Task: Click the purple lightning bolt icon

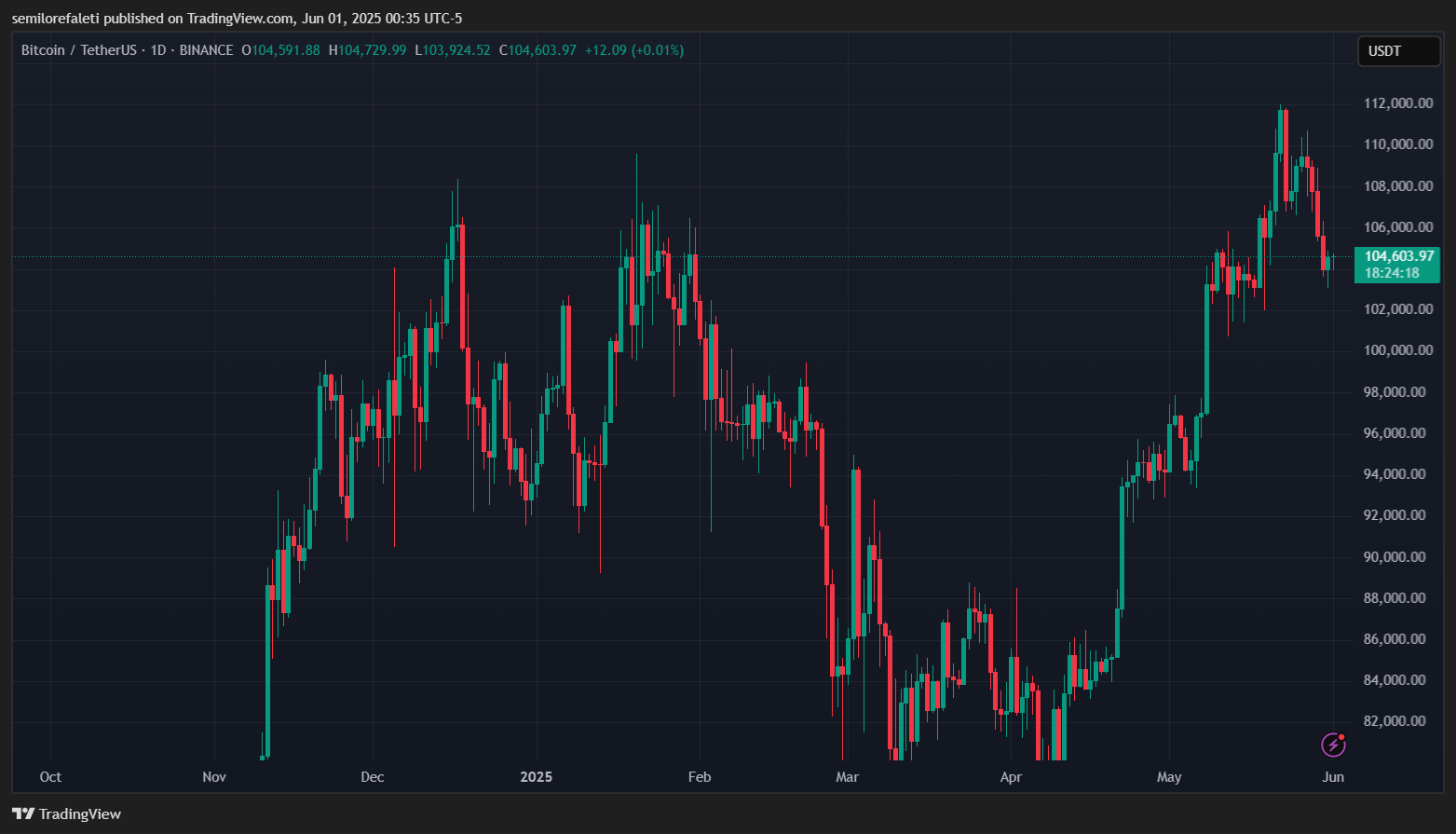Action: click(1334, 745)
